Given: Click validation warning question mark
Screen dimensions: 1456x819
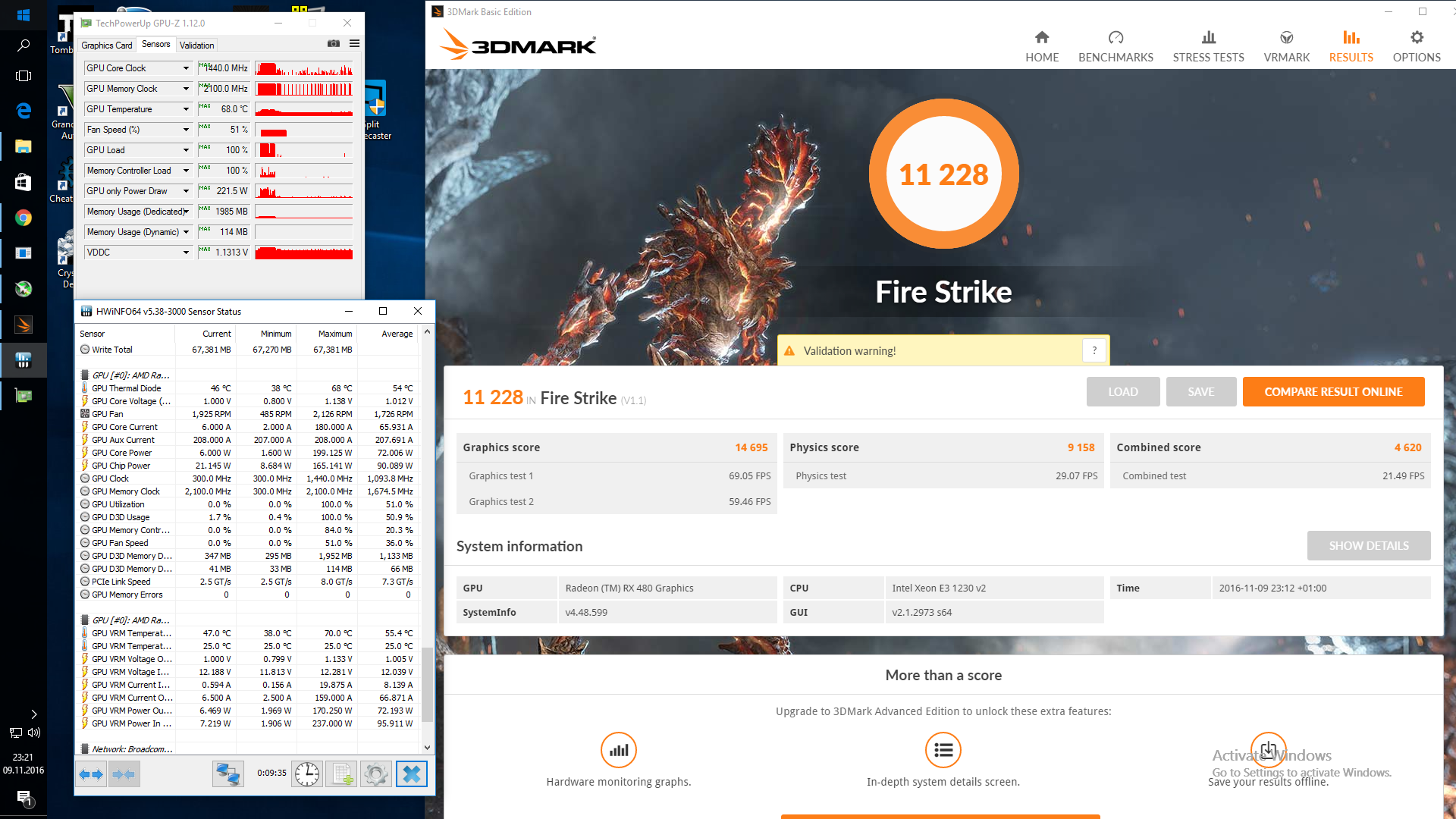Looking at the screenshot, I should click(1094, 350).
